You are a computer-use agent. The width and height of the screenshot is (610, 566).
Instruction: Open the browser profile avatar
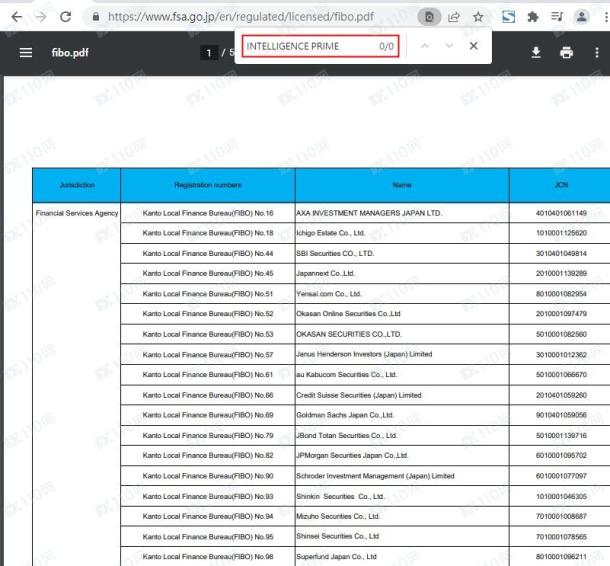582,17
